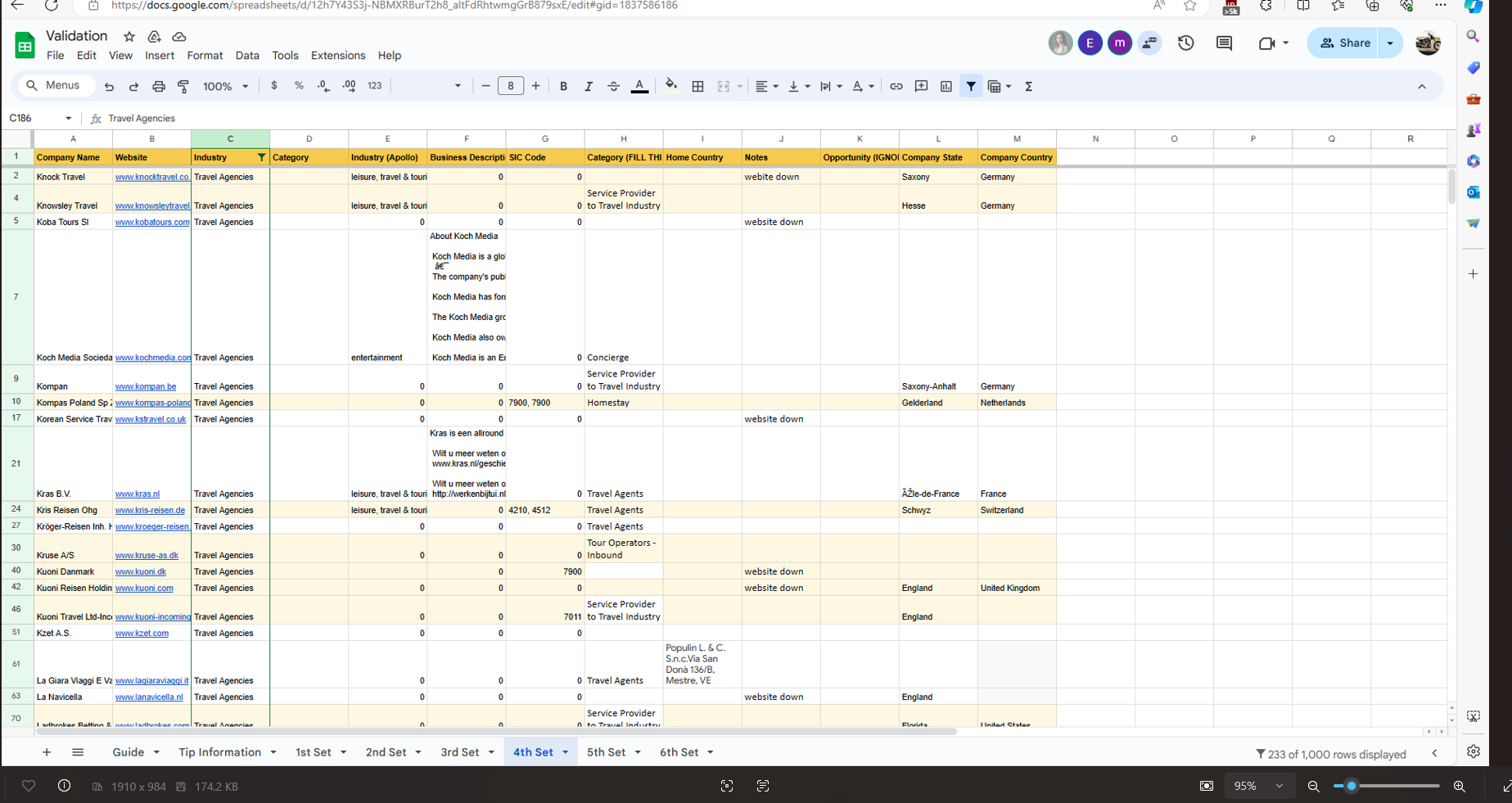
Task: Insert a link from the toolbar
Action: pyautogui.click(x=896, y=86)
